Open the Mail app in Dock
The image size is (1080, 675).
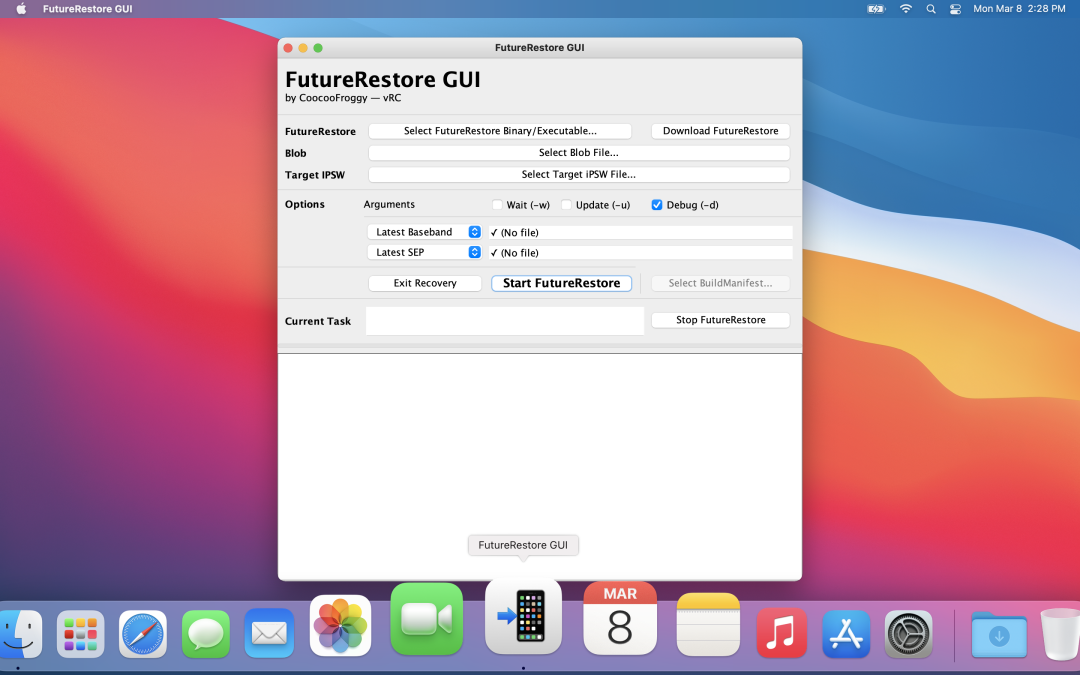[269, 634]
